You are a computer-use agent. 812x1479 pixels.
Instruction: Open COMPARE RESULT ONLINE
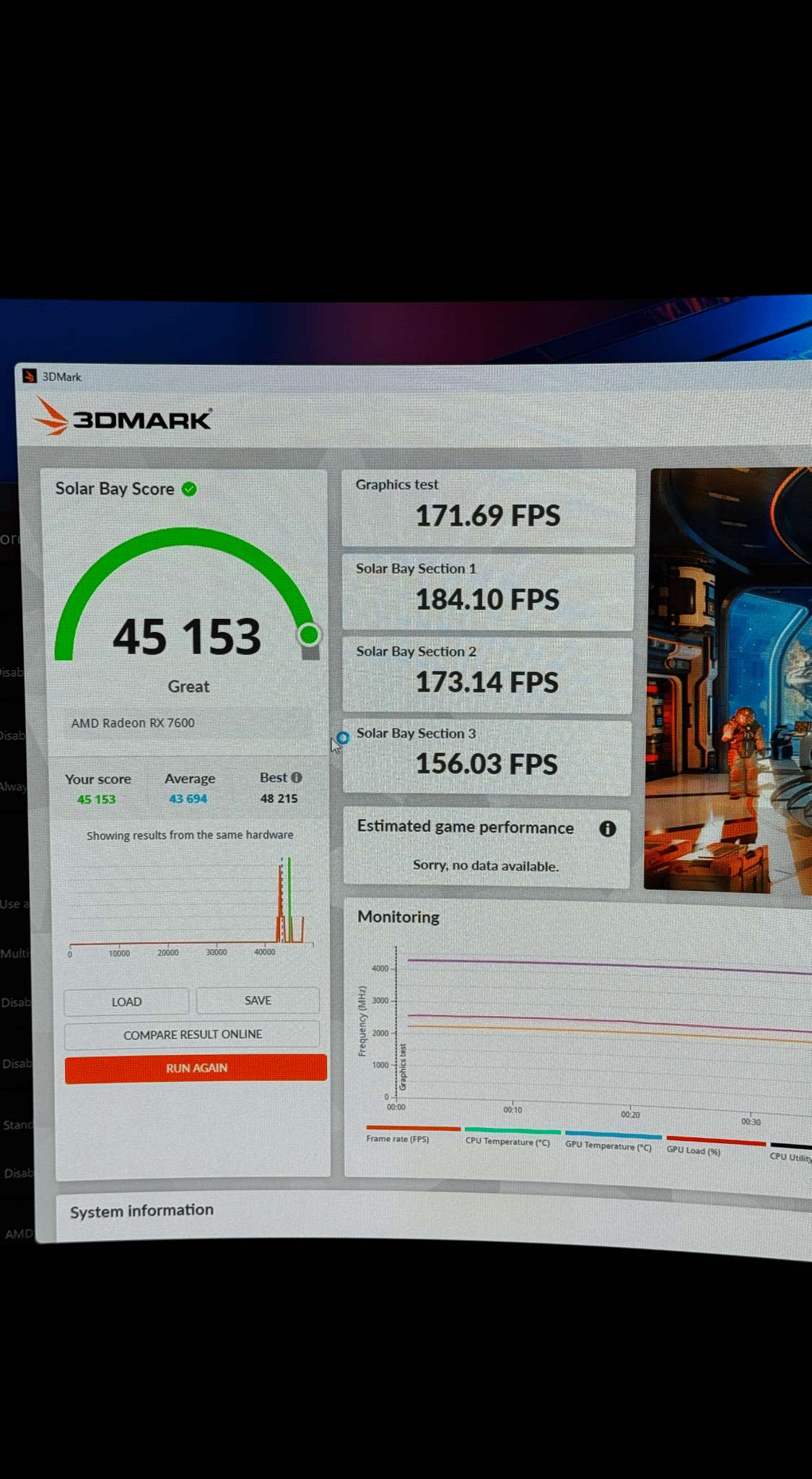(x=192, y=1034)
